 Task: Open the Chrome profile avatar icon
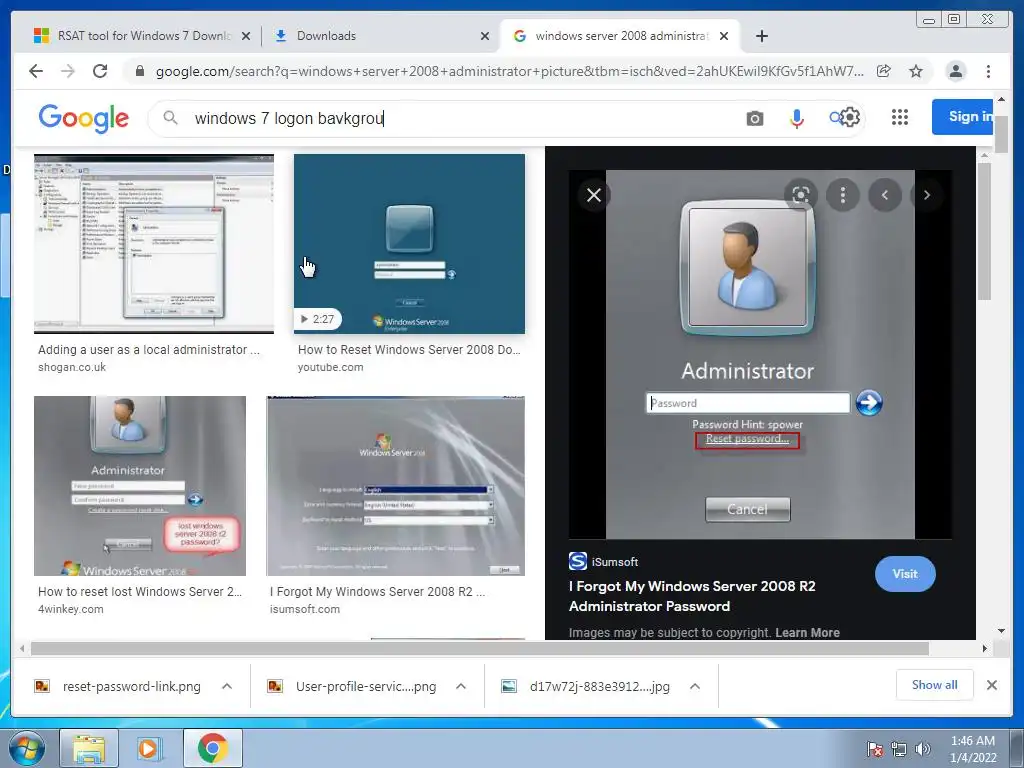click(955, 71)
